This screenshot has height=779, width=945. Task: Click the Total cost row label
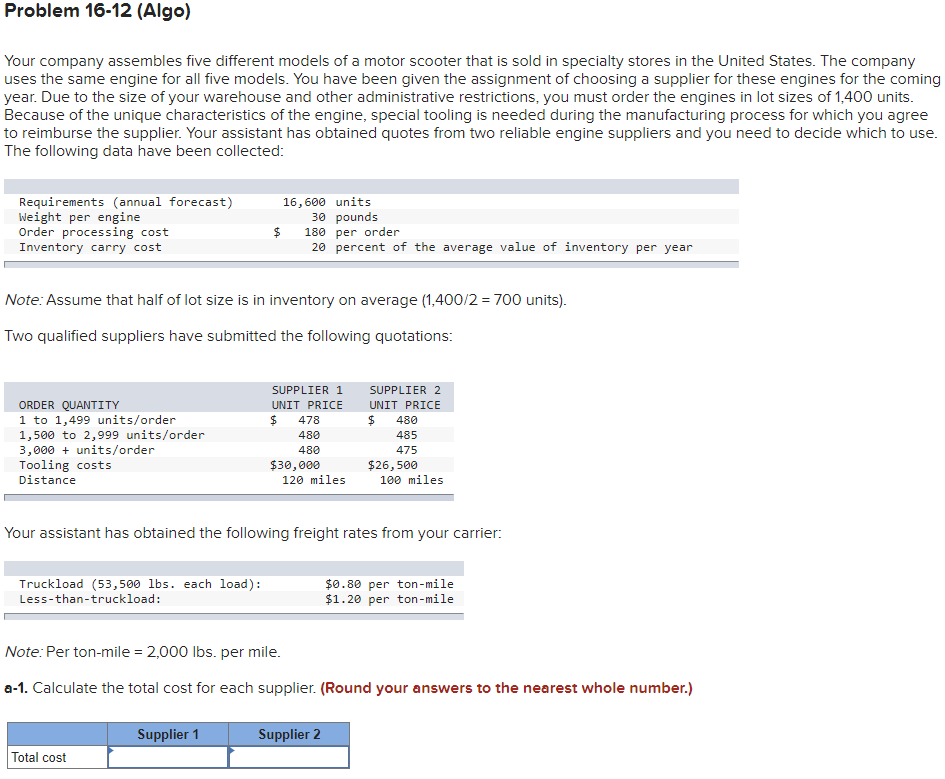pos(40,757)
